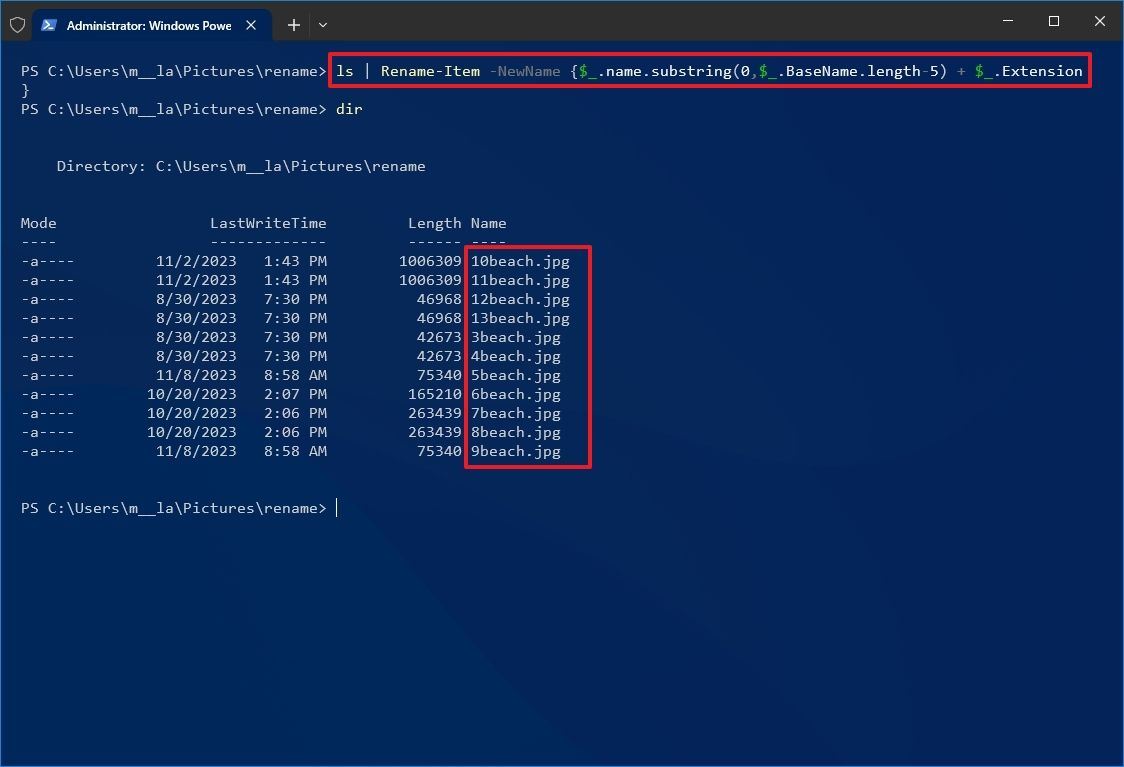Click the dir command text

coord(349,109)
